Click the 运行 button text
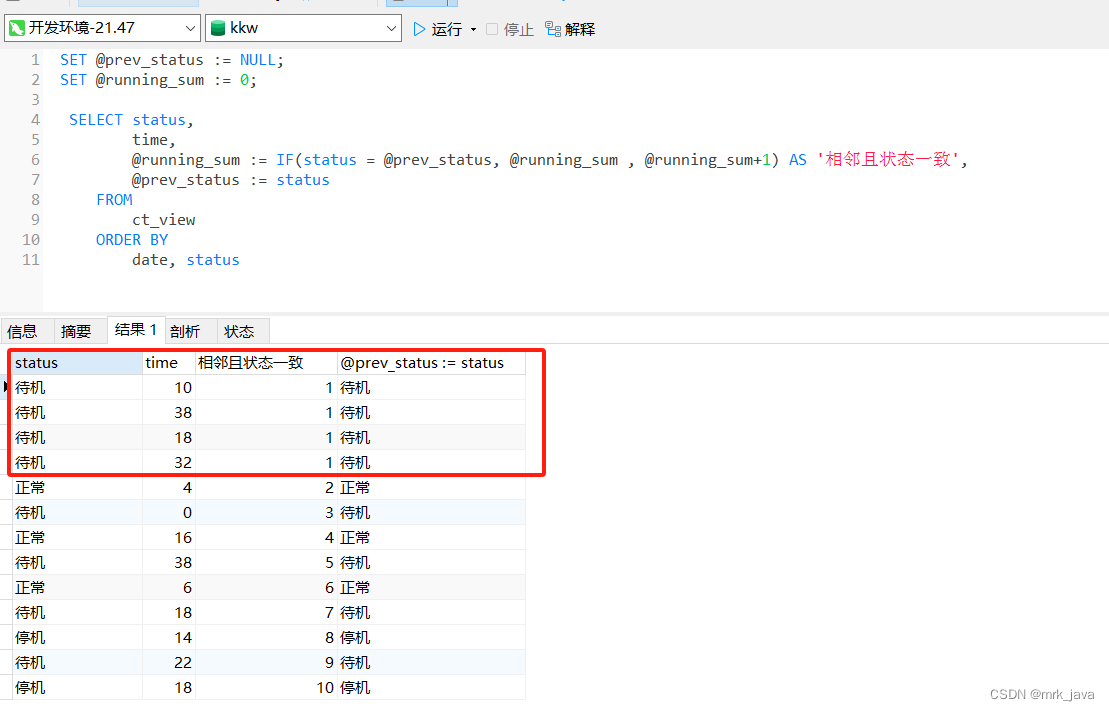The height and width of the screenshot is (711, 1109). (447, 29)
